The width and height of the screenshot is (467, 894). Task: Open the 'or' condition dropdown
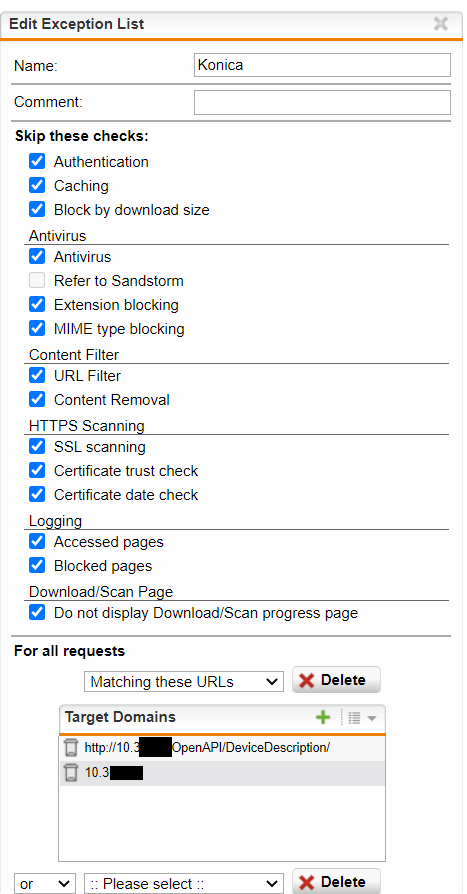pyautogui.click(x=45, y=884)
